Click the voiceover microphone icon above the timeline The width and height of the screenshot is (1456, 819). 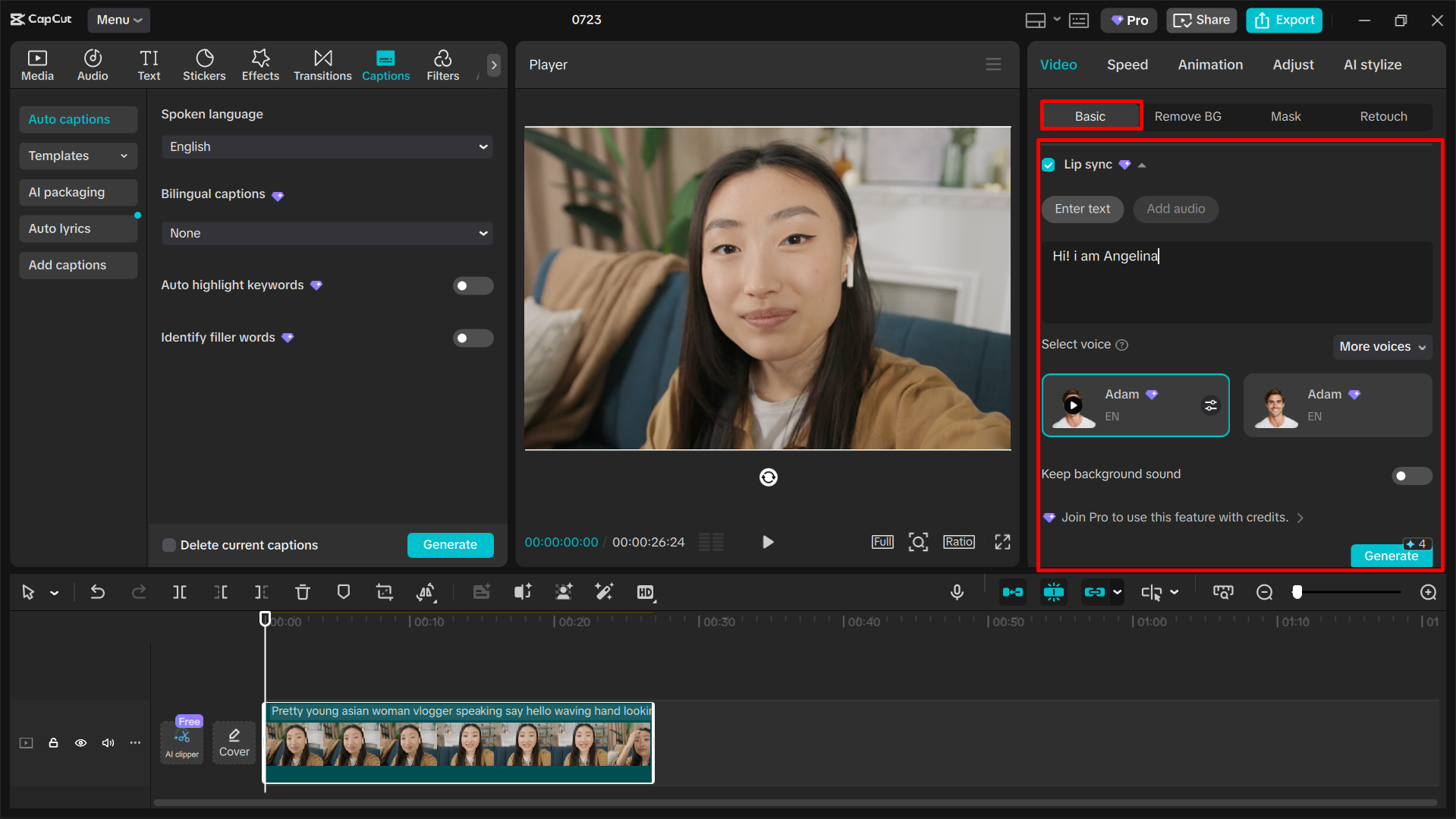tap(957, 592)
